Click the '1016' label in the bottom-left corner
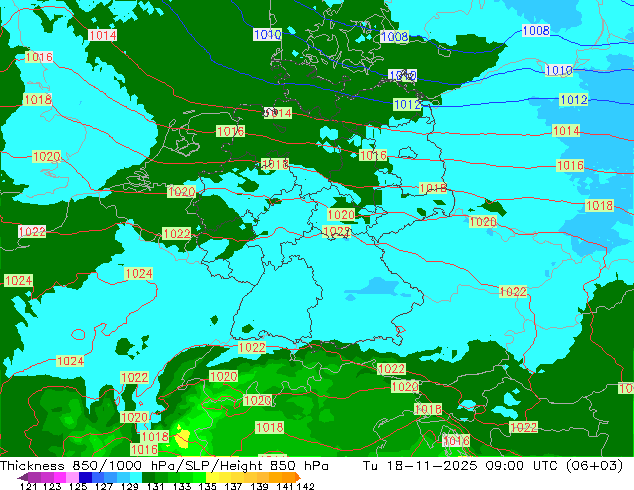The height and width of the screenshot is (490, 634). [144, 449]
